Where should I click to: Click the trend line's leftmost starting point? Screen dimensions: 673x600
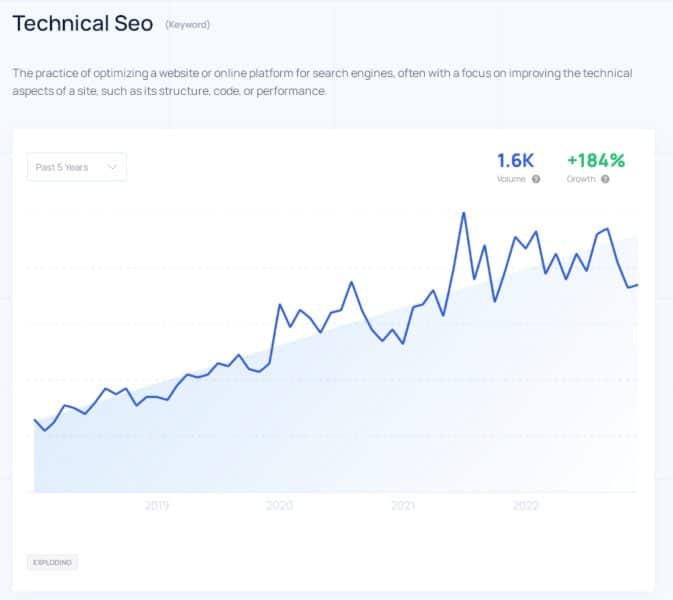(35, 420)
